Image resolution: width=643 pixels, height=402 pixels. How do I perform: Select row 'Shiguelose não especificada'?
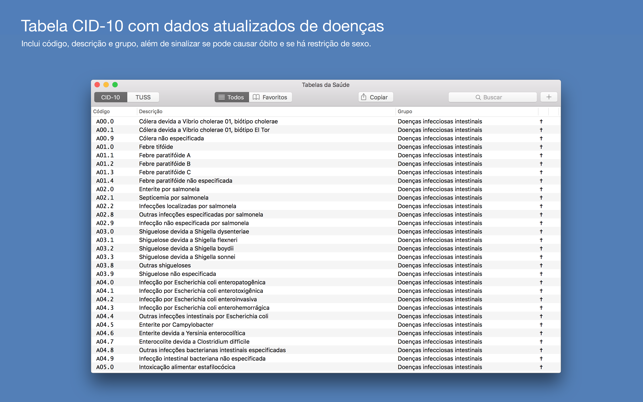pos(326,274)
